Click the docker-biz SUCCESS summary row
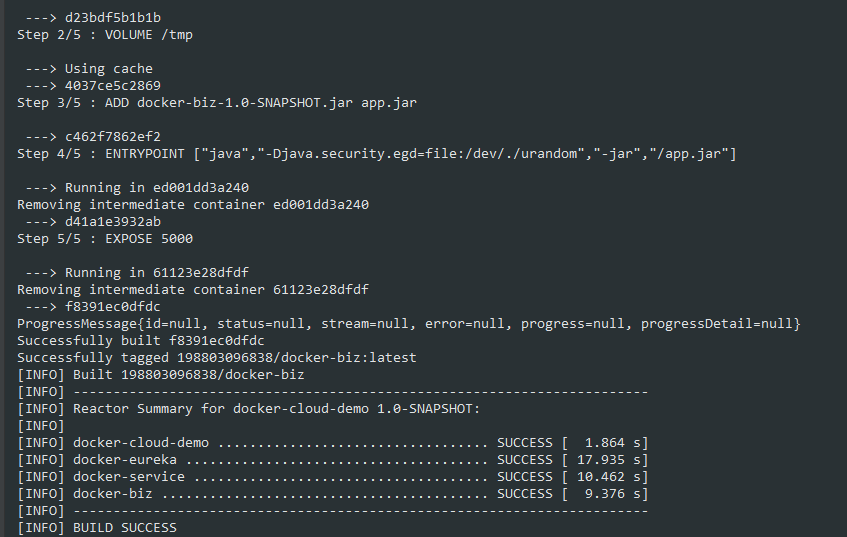Screen dimensions: 847x537 coord(333,494)
